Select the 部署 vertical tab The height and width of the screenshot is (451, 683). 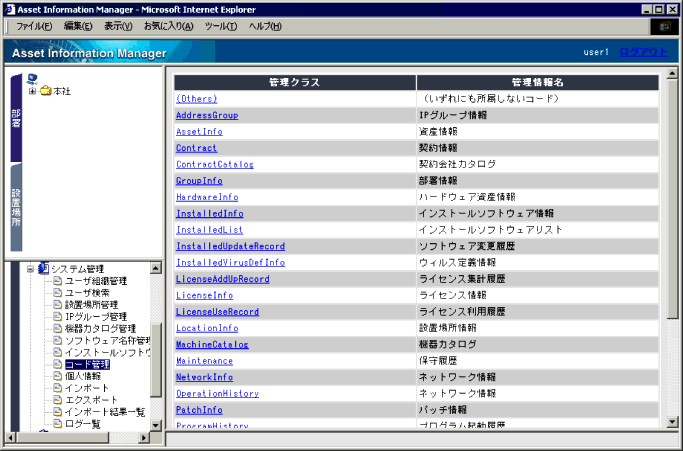point(16,118)
